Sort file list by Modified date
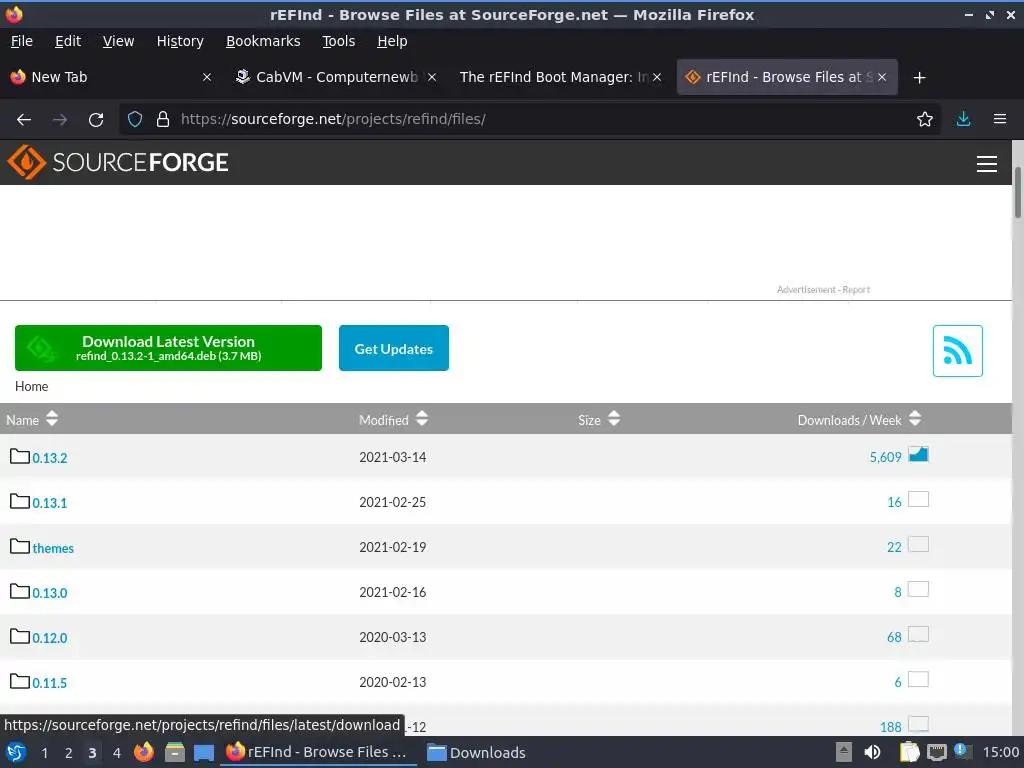 (x=393, y=419)
